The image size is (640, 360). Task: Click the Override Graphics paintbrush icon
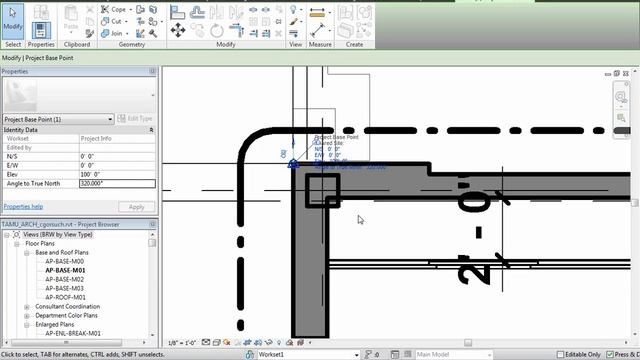click(293, 22)
